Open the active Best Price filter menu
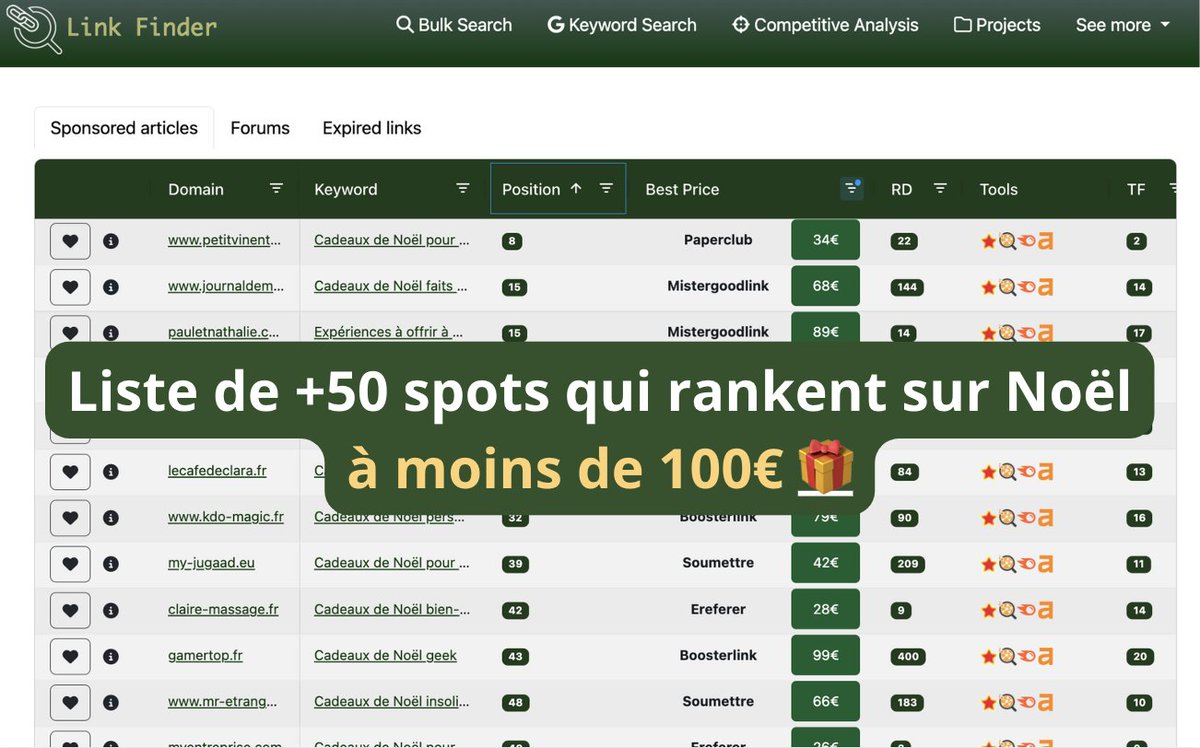The image size is (1200, 748). [851, 188]
